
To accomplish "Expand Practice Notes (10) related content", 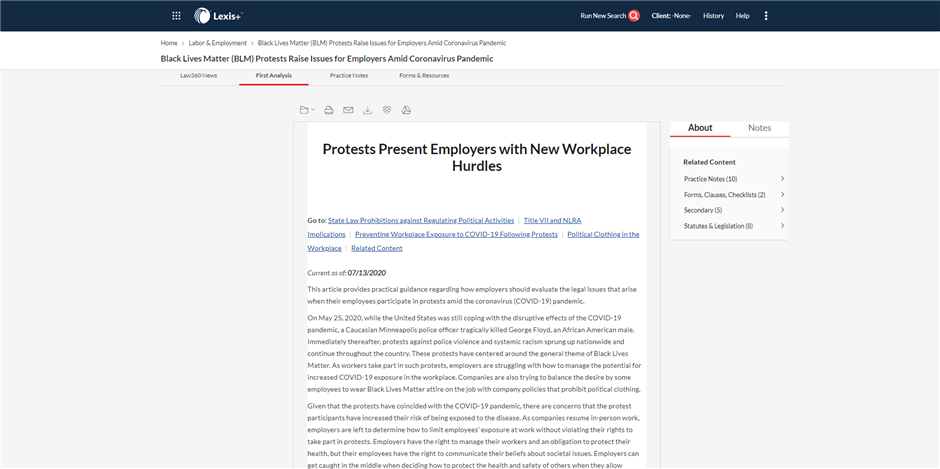I will coord(781,179).
